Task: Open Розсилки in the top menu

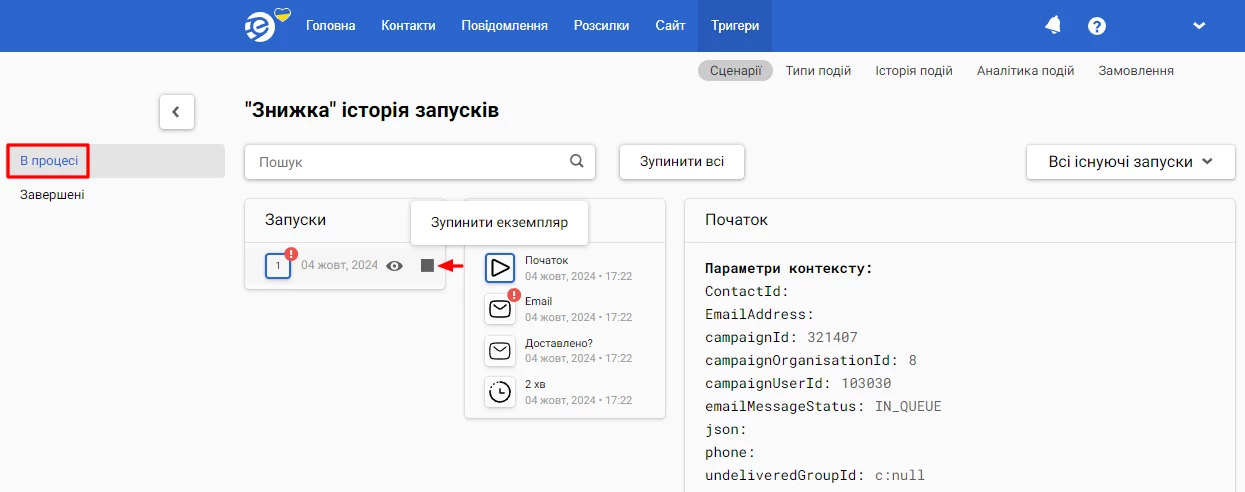Action: click(602, 26)
